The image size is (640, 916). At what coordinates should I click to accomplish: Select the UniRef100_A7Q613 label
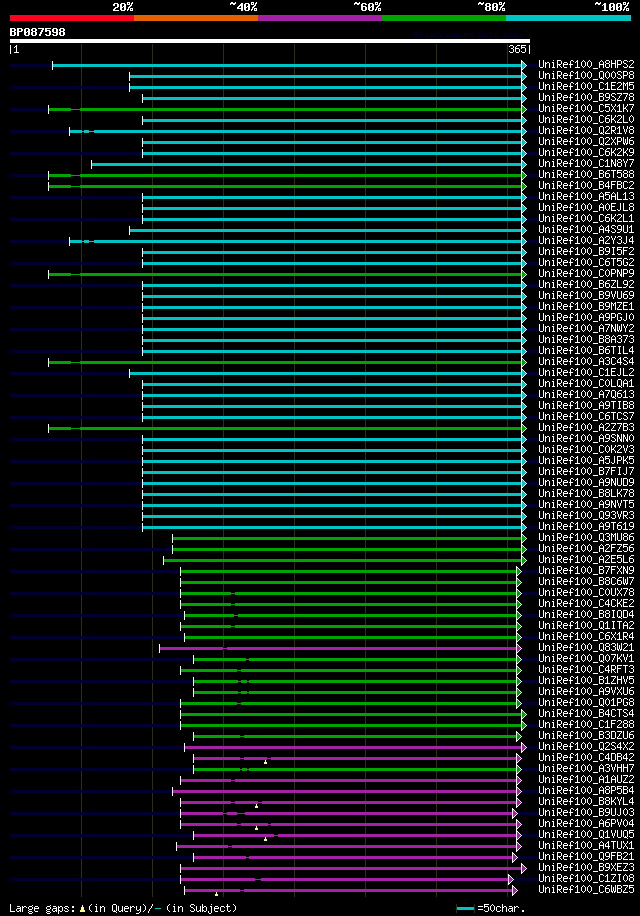(x=586, y=394)
